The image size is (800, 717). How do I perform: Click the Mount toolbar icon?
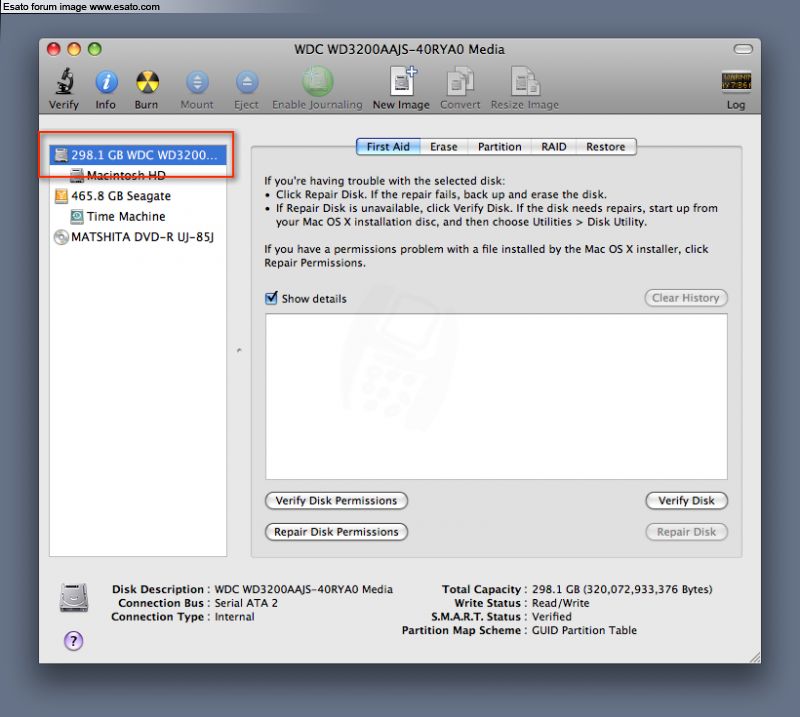pos(197,82)
